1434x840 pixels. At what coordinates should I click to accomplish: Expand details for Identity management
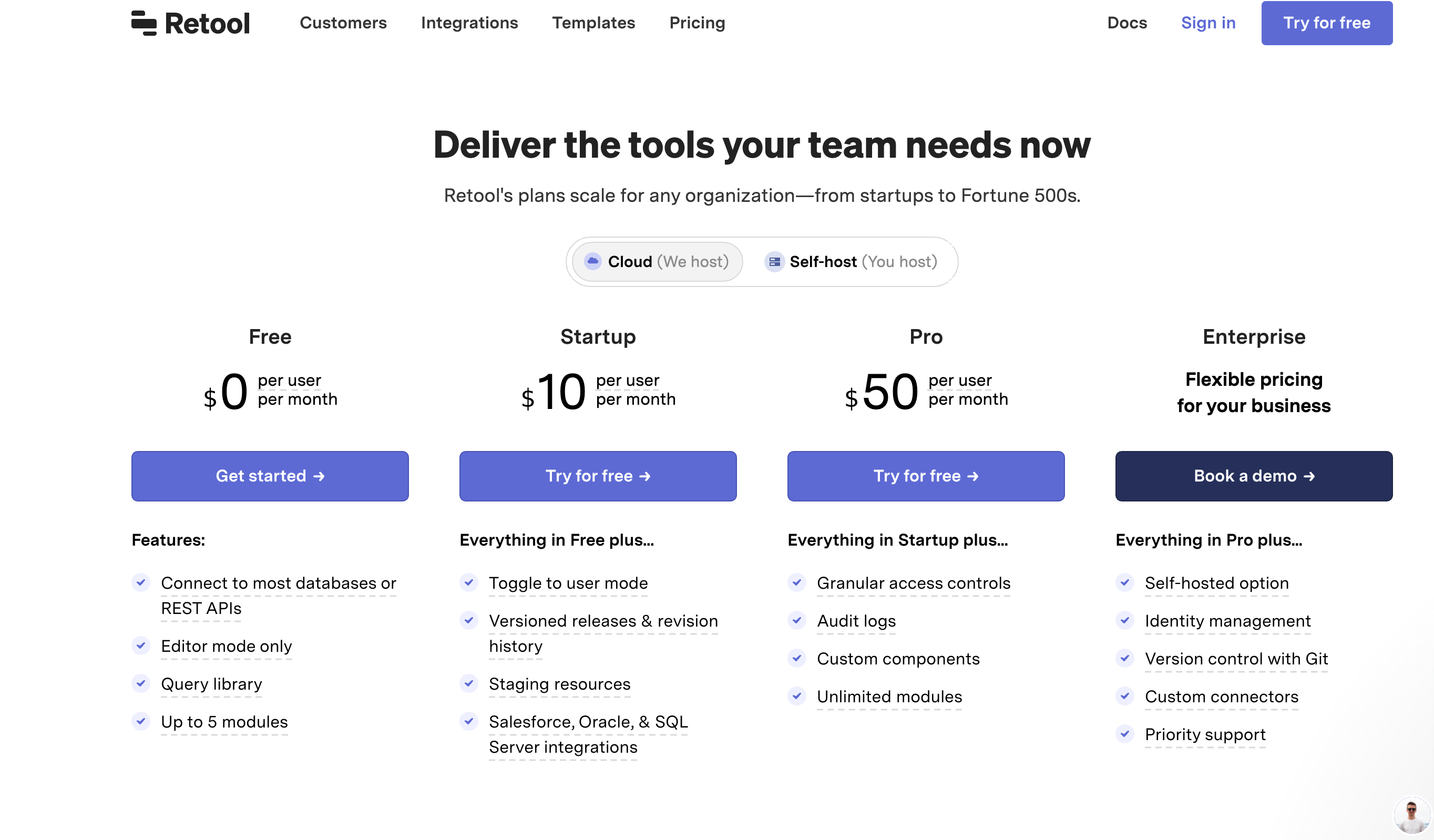(1227, 620)
